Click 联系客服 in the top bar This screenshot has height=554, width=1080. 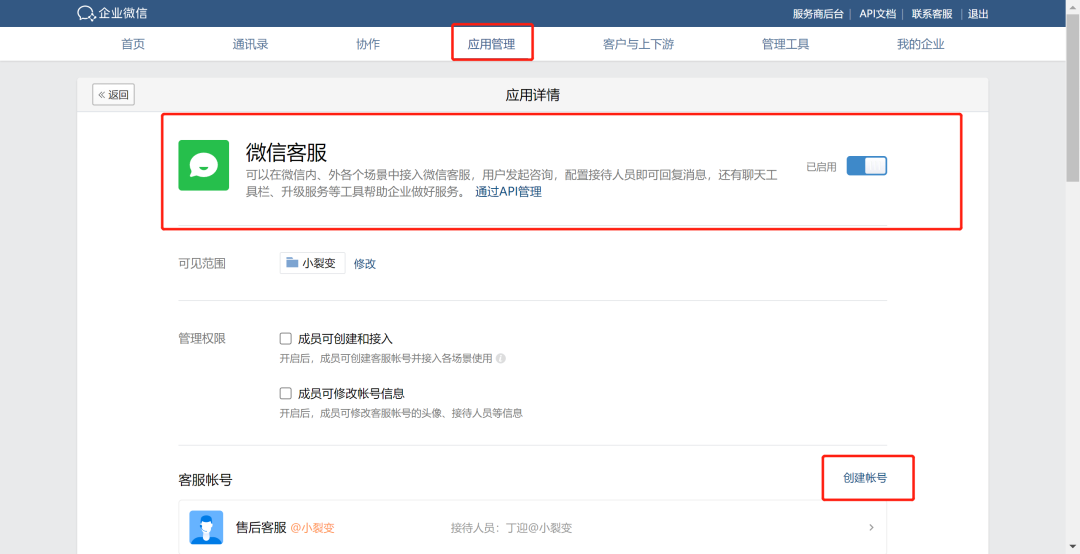coord(932,14)
